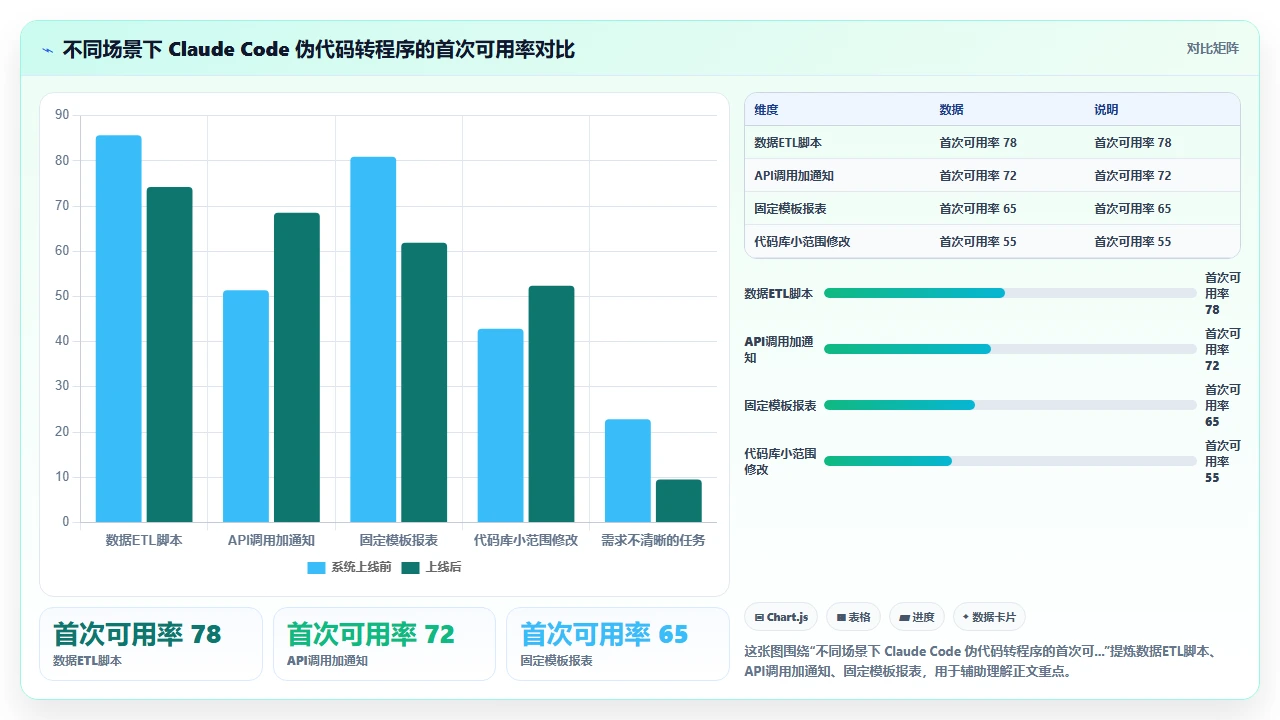Click the chart title about Claude Code 首次可用率对比

click(319, 50)
